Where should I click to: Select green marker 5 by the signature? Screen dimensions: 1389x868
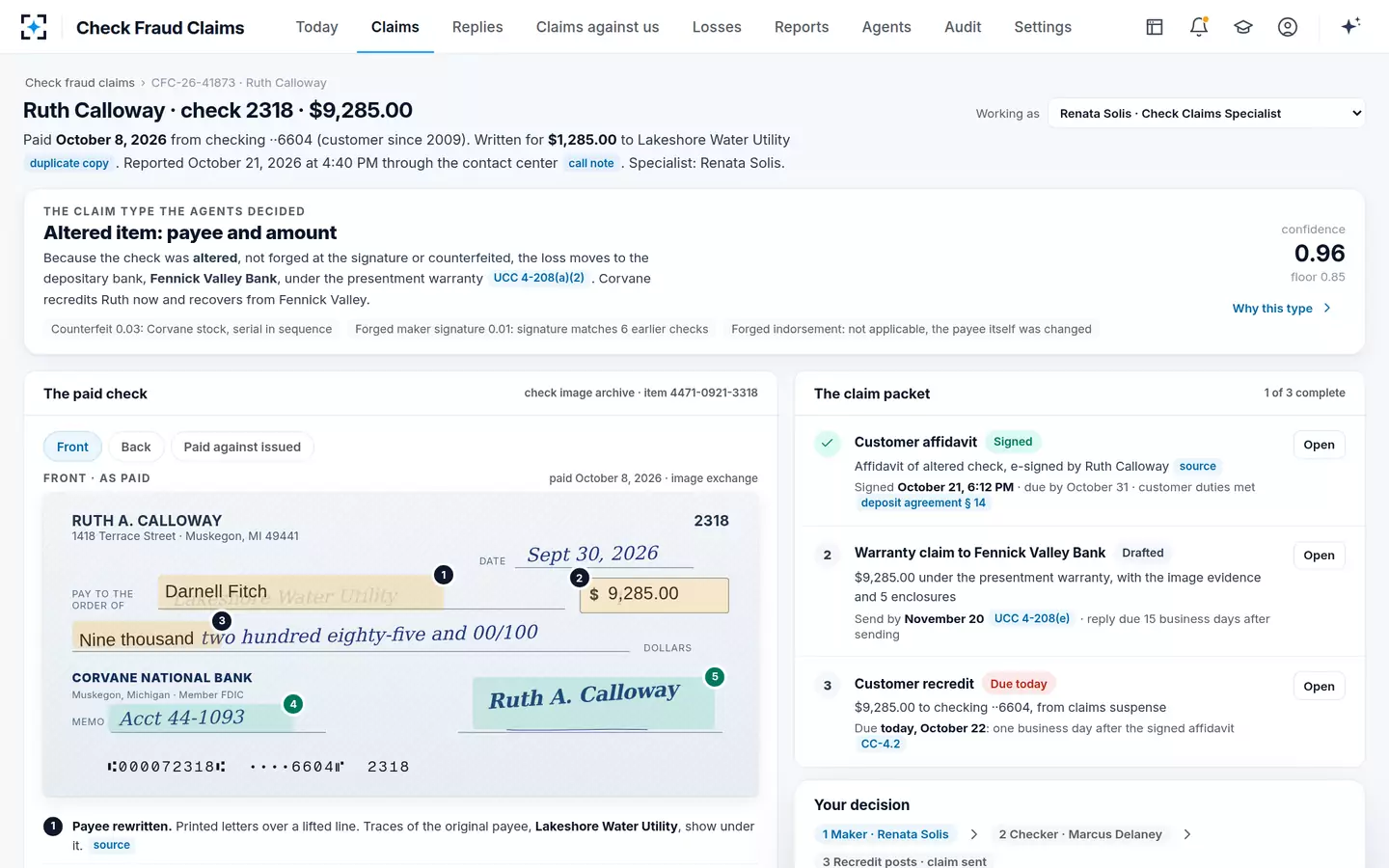coord(715,677)
